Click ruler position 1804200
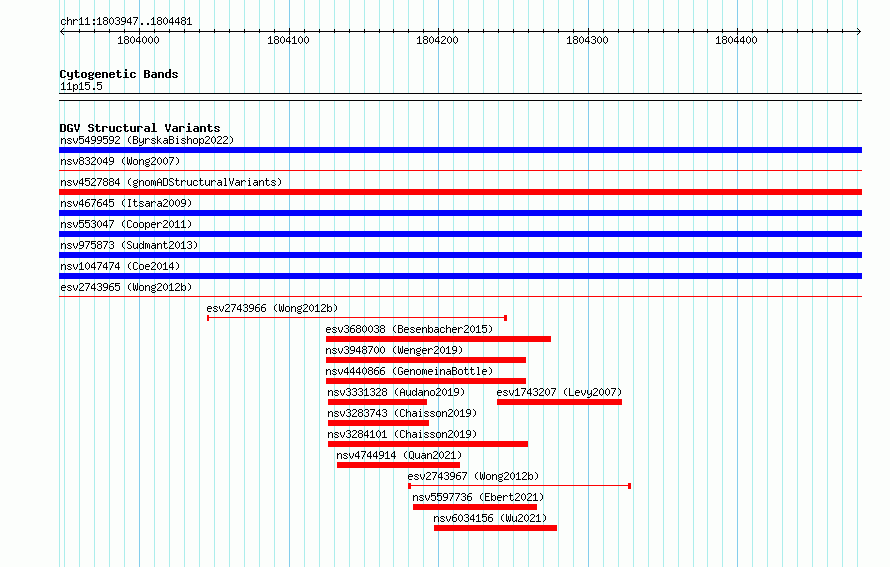The height and width of the screenshot is (567, 890). pos(437,40)
